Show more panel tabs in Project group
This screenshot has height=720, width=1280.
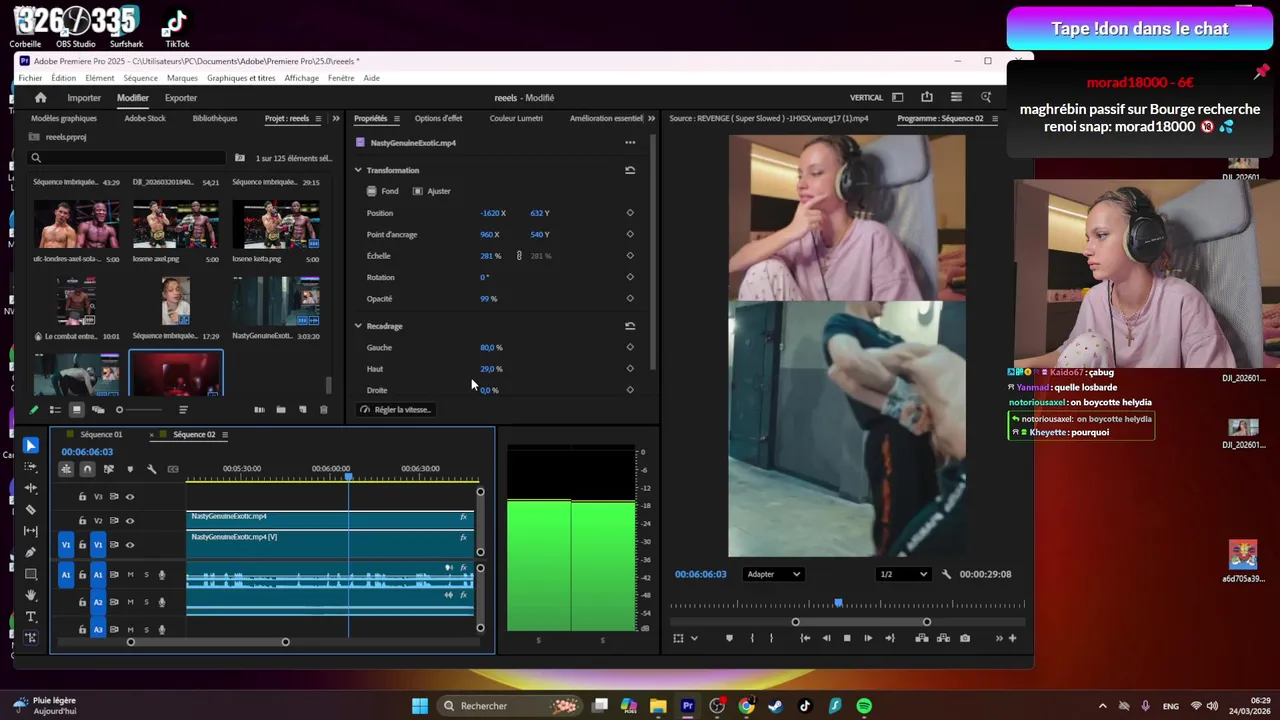coord(334,118)
